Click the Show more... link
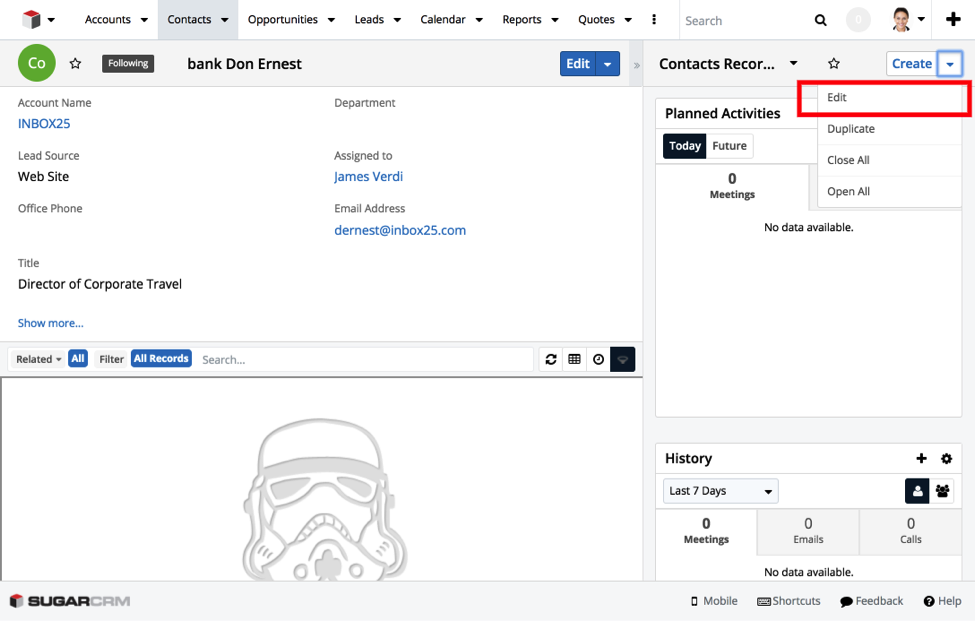 (50, 323)
